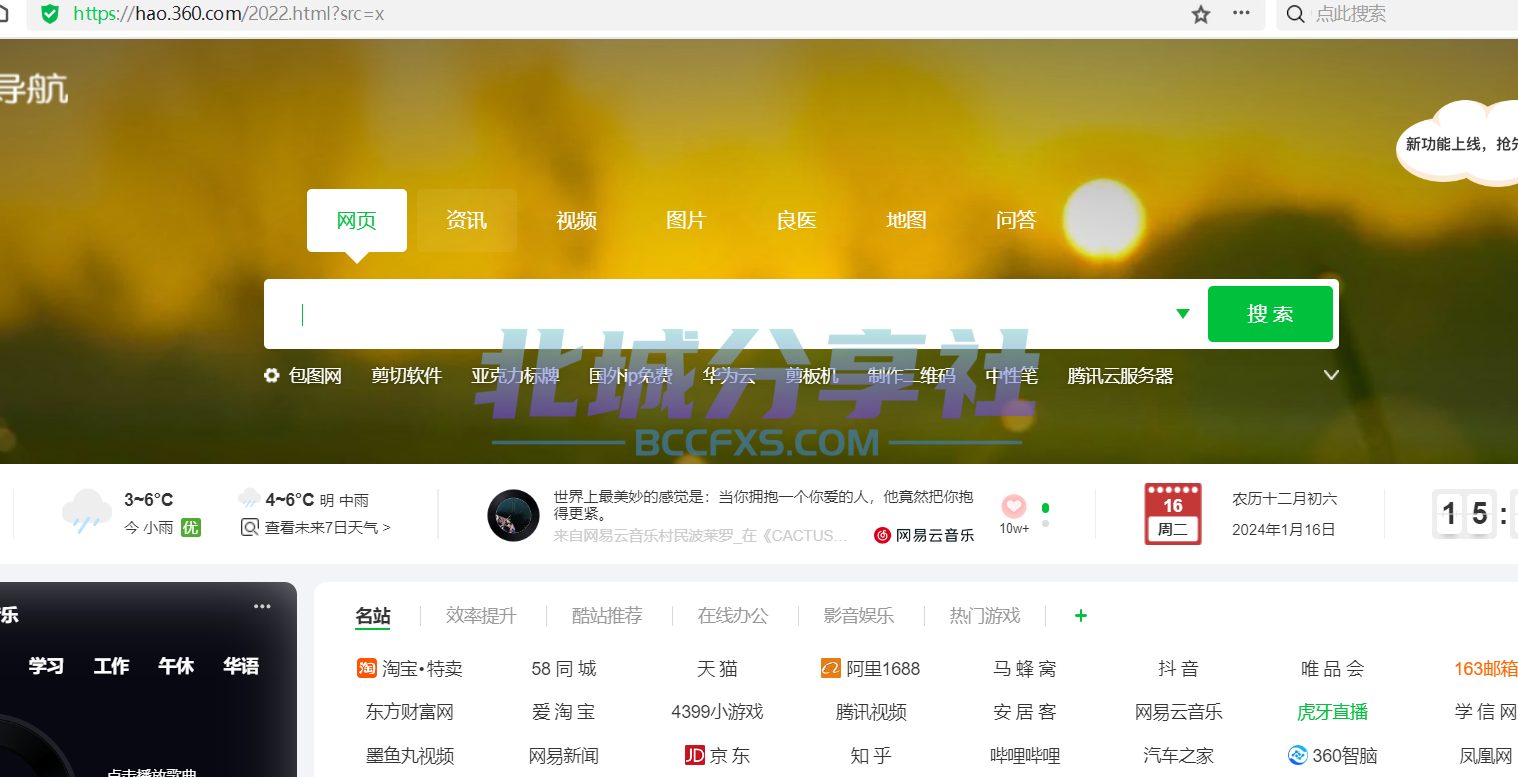Viewport: 1518px width, 777px height.
Task: Bookmark page with the star icon
Action: 1201,14
